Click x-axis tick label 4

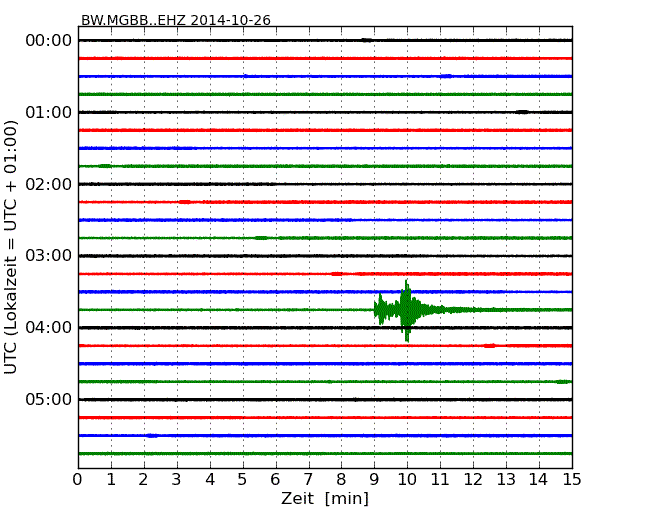point(210,480)
